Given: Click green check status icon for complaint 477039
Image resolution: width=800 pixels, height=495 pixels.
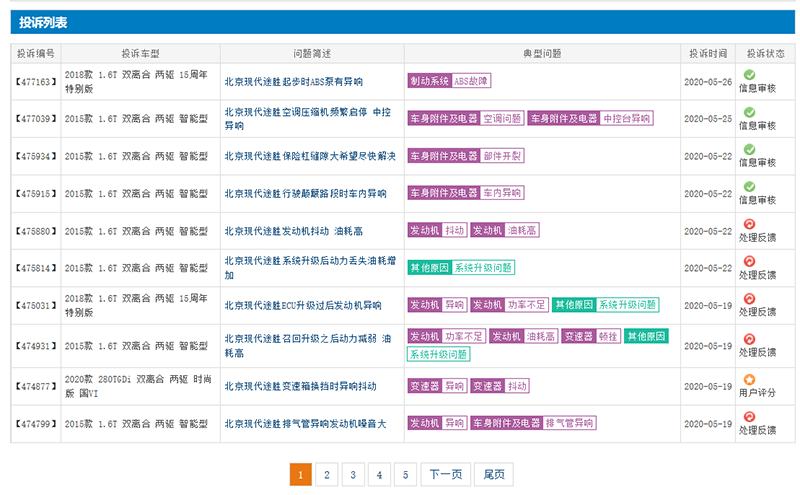Looking at the screenshot, I should click(749, 112).
